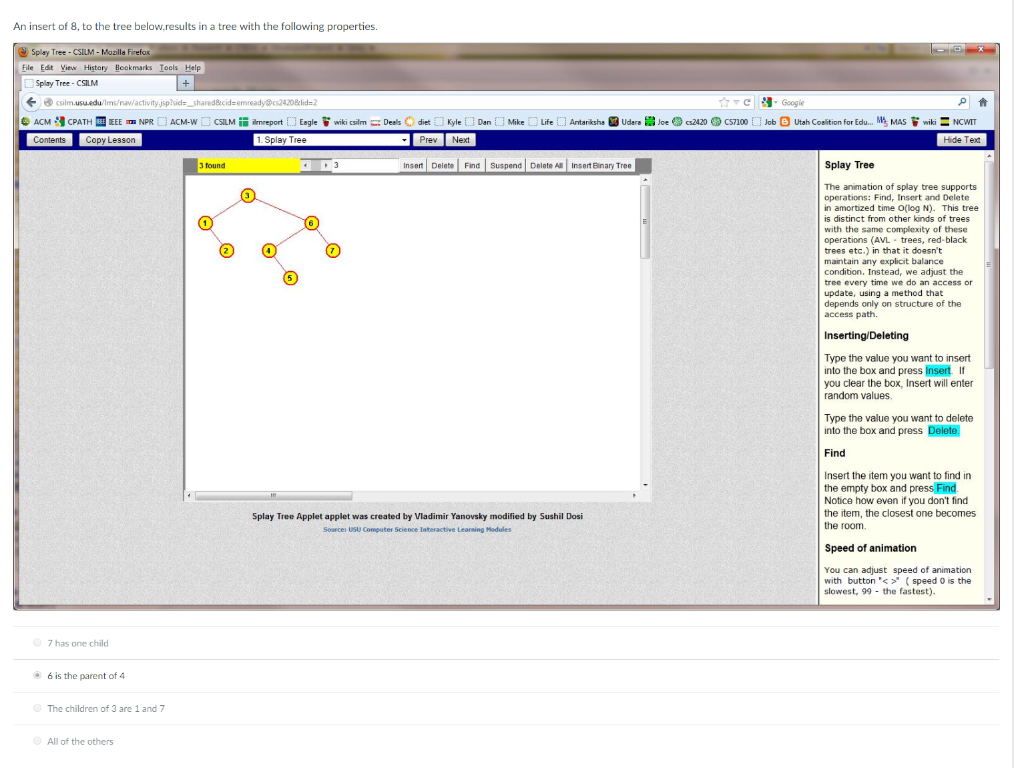The image size is (1024, 768).
Task: Go to next lesson with Next
Action: (x=460, y=140)
